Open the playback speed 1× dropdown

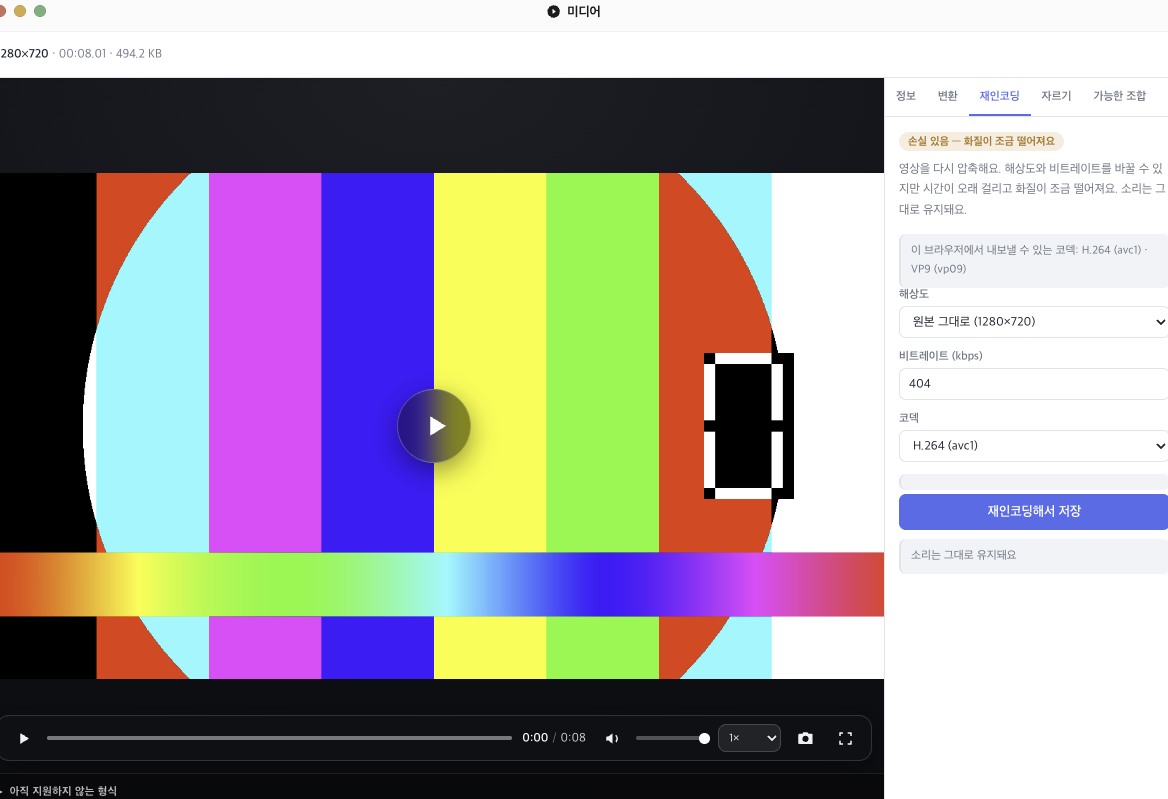click(749, 738)
